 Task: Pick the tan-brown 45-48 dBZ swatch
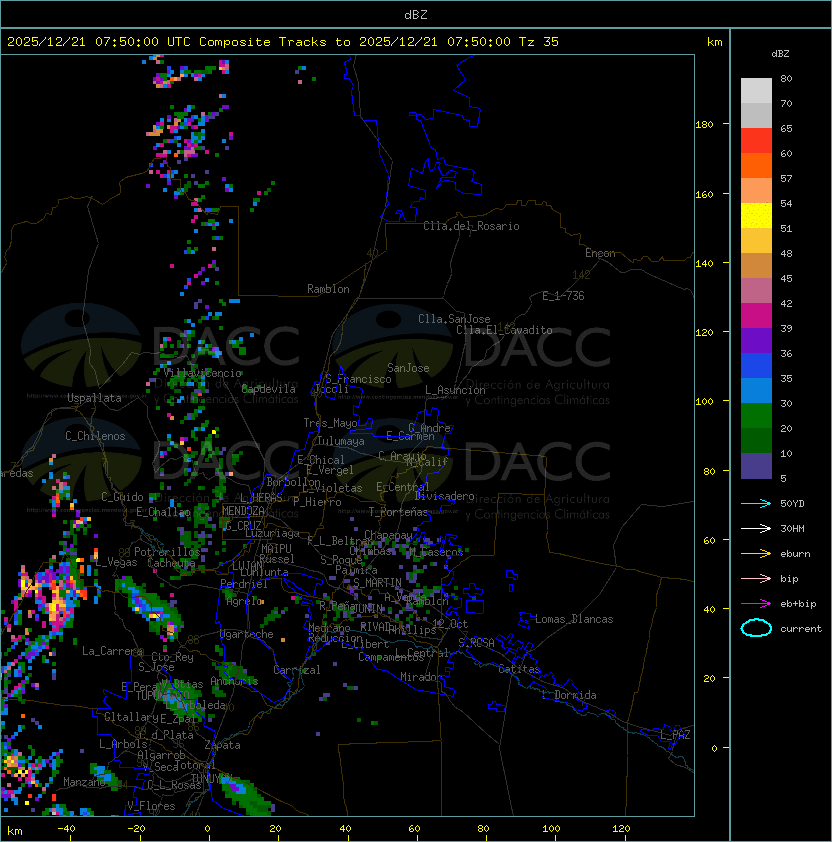click(x=756, y=265)
